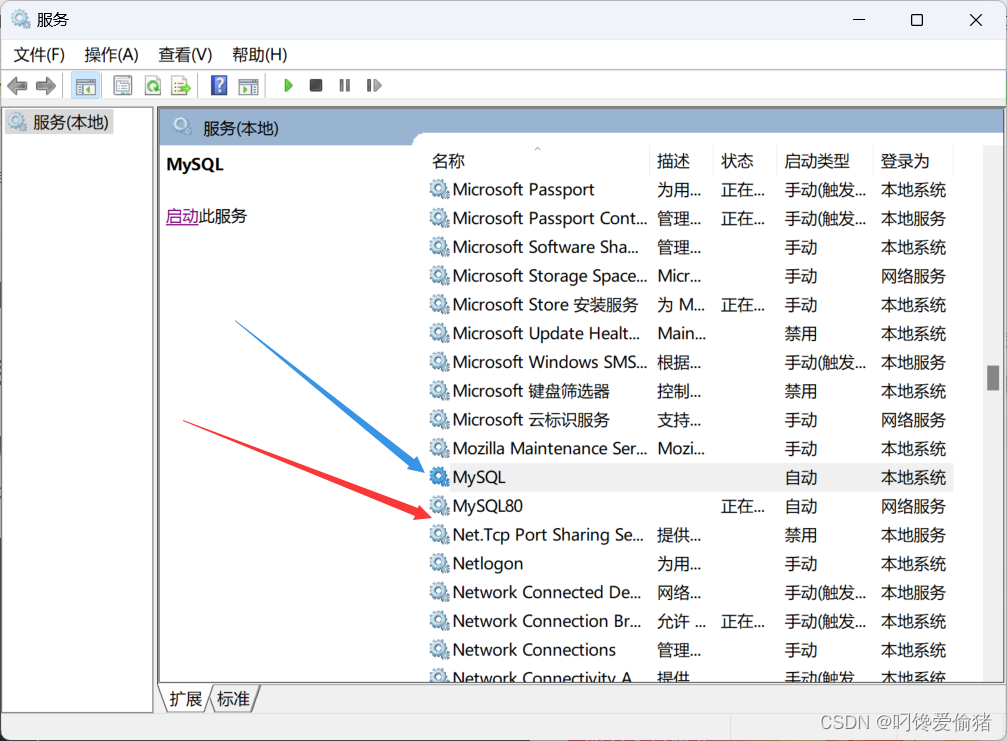Click the Services icon in left tree

(18, 121)
